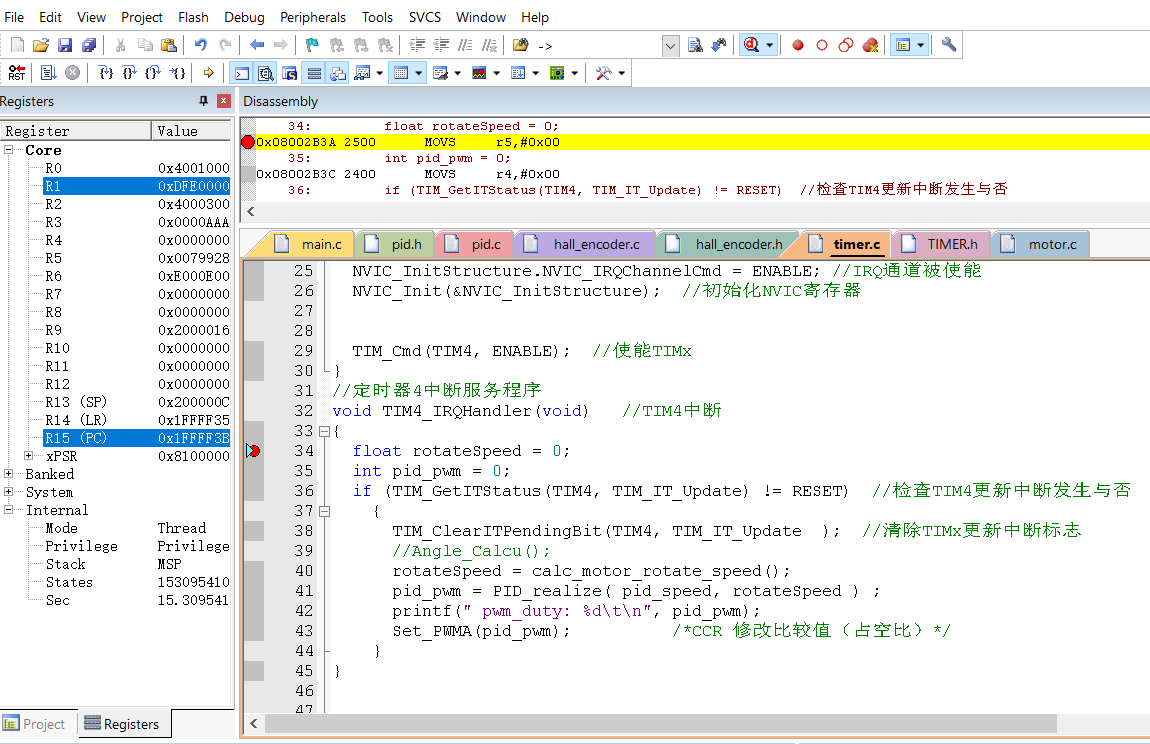Toggle breakpoint on code line 34
1150x744 pixels.
tap(253, 451)
